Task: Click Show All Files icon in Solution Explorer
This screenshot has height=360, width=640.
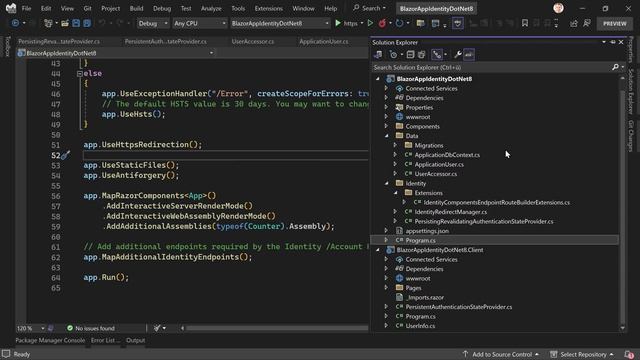Action: point(422,54)
